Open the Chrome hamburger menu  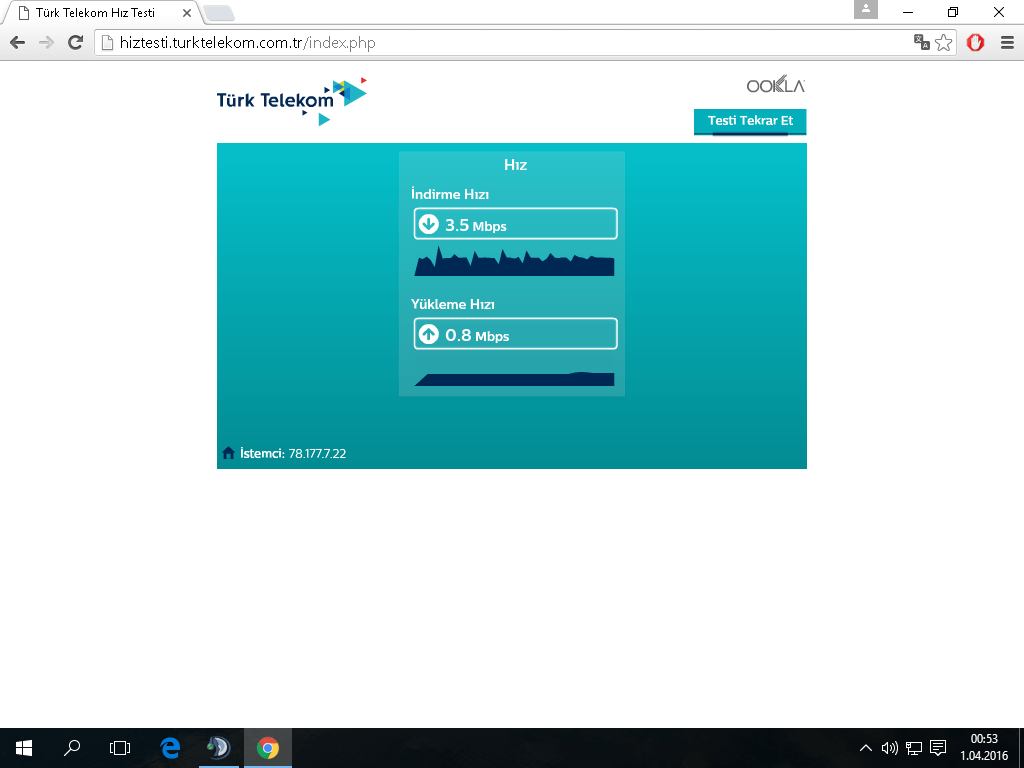tap(1007, 43)
